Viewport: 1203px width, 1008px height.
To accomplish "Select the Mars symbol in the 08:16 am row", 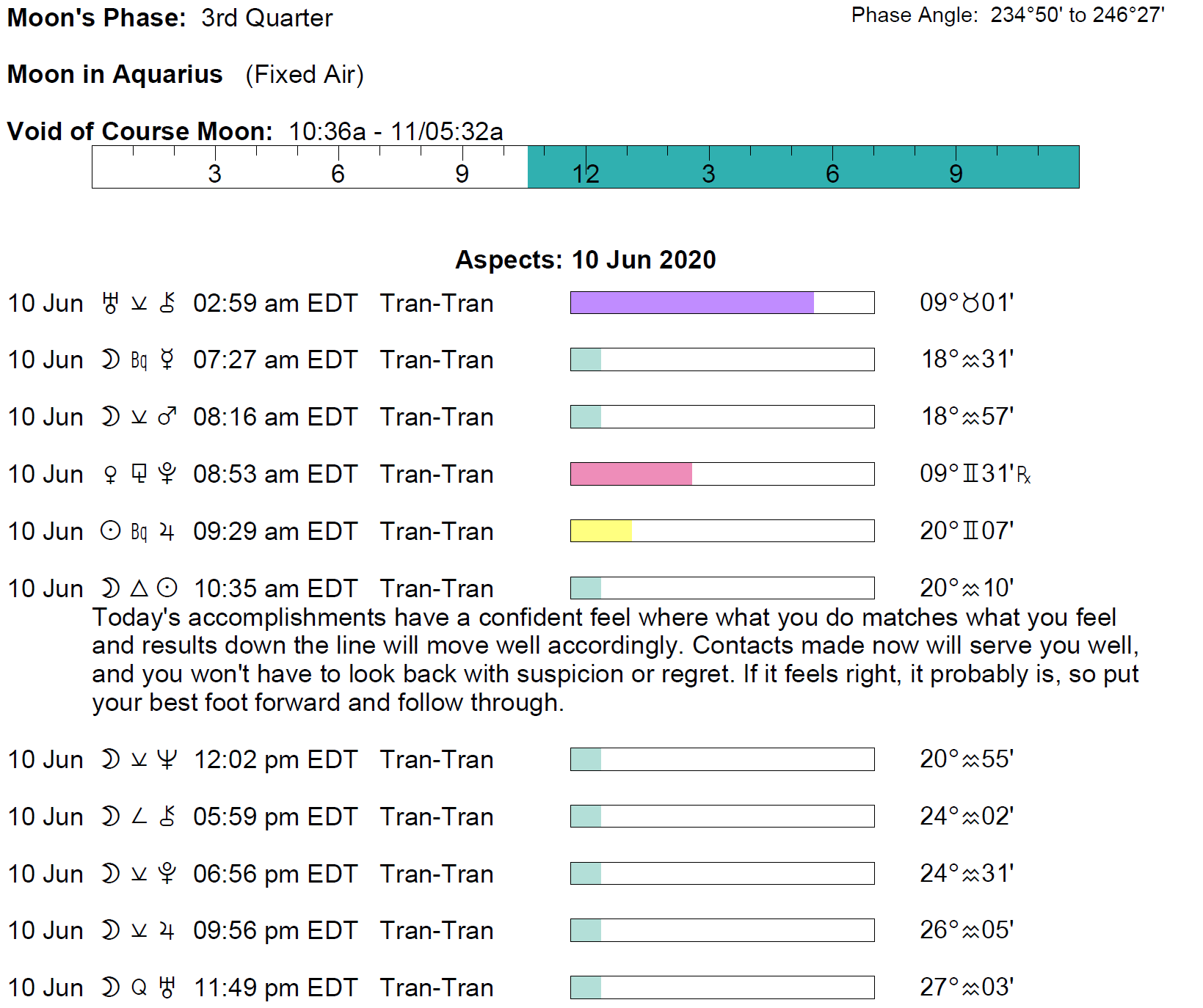I will 167,417.
